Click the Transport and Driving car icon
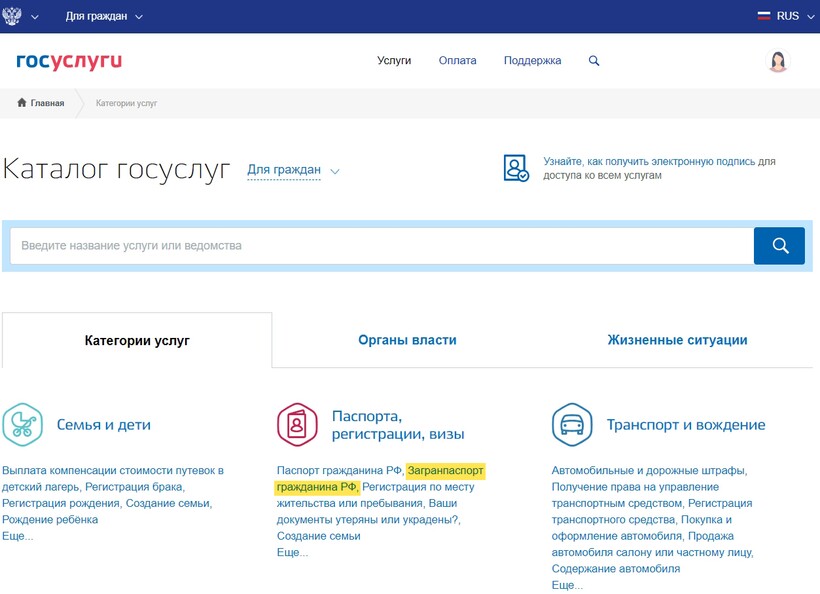 pyautogui.click(x=572, y=424)
